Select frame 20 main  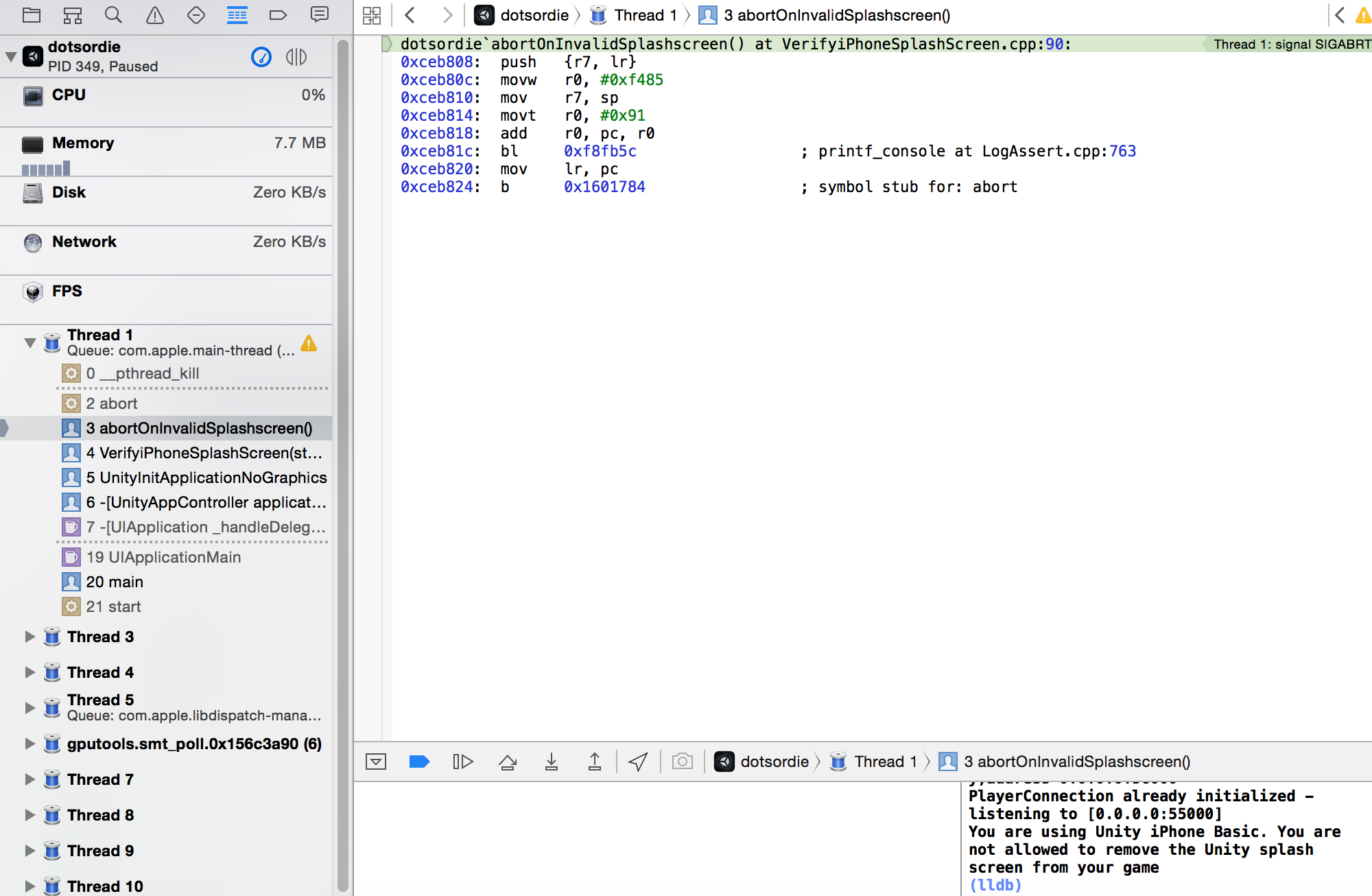[x=166, y=582]
